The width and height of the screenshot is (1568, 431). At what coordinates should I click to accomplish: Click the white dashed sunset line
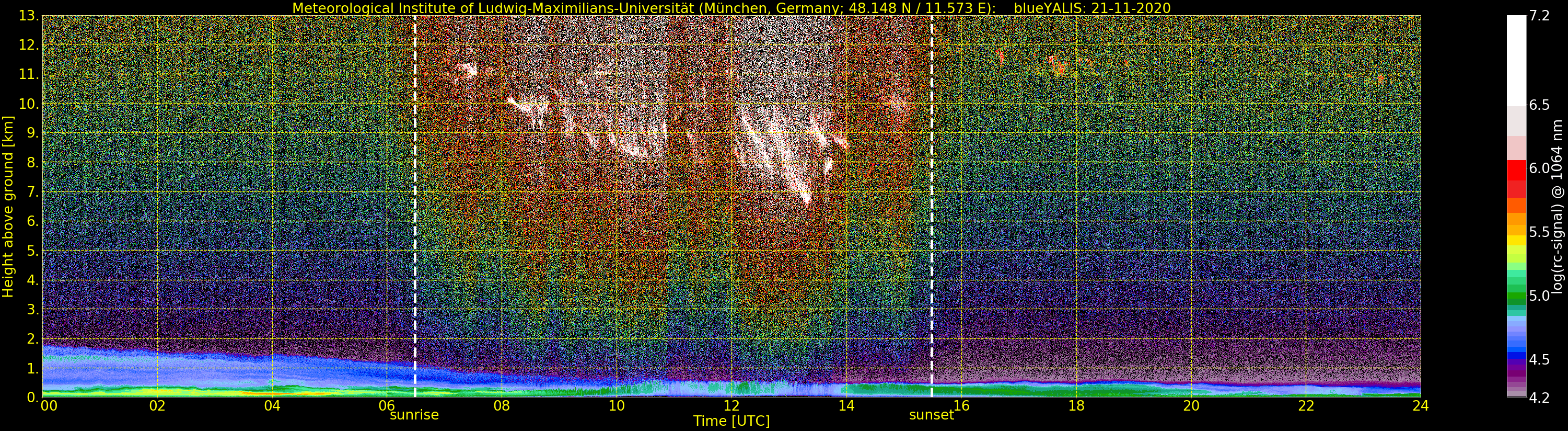click(x=932, y=206)
